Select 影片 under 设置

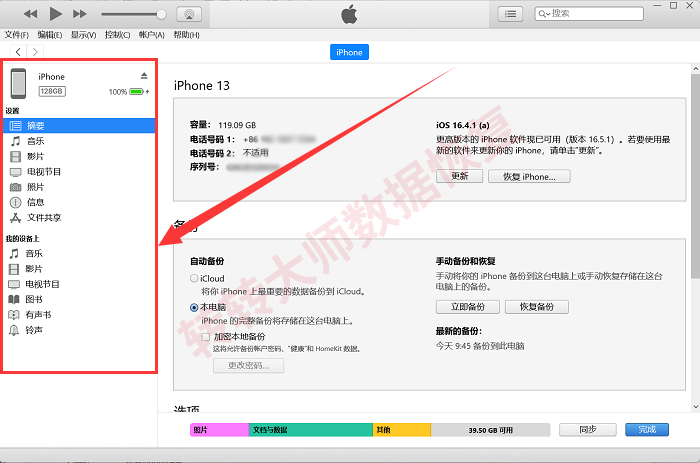click(79, 156)
